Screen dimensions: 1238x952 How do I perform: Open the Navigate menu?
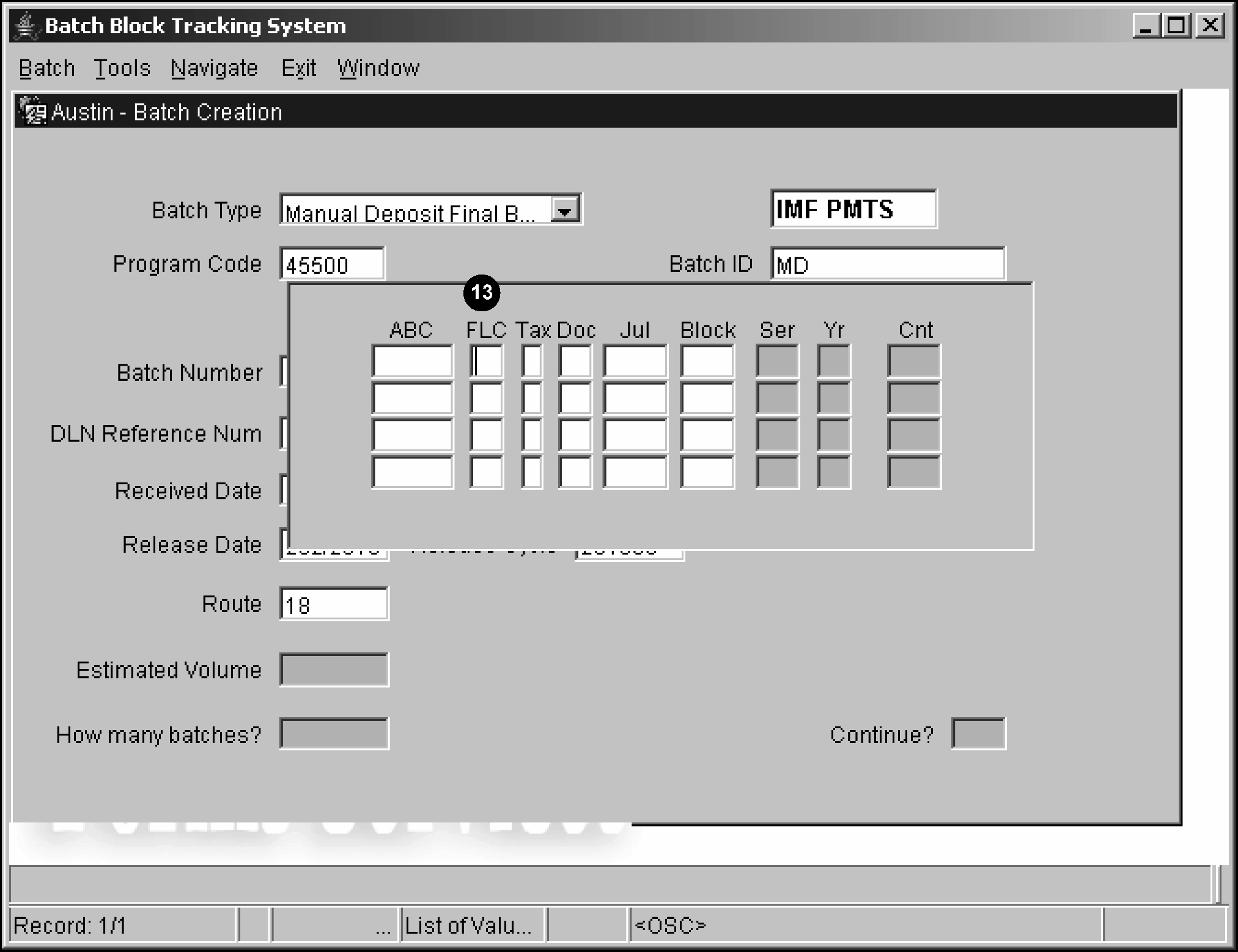coord(214,68)
